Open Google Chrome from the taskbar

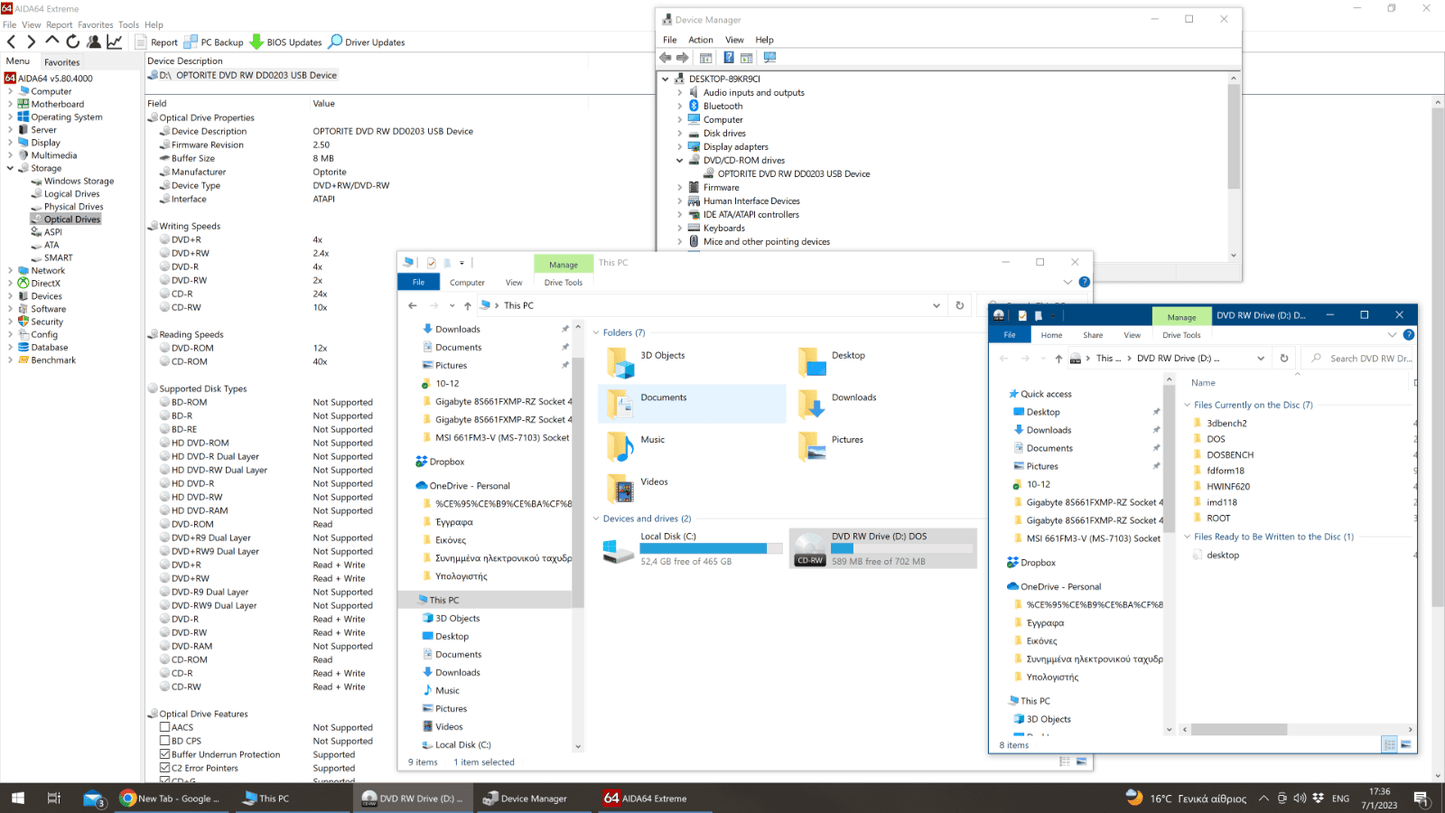click(128, 798)
